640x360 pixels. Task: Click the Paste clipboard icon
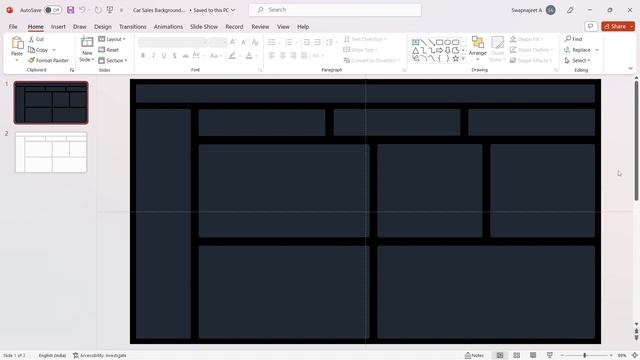click(x=17, y=42)
